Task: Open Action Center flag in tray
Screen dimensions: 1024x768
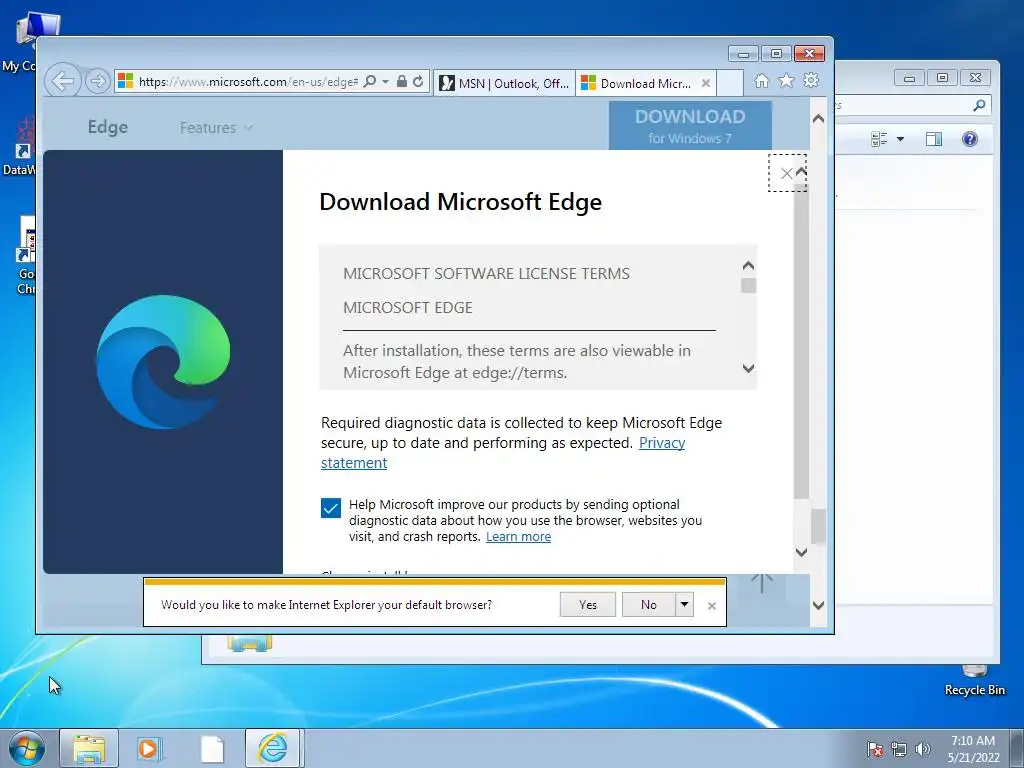Action: (x=875, y=749)
